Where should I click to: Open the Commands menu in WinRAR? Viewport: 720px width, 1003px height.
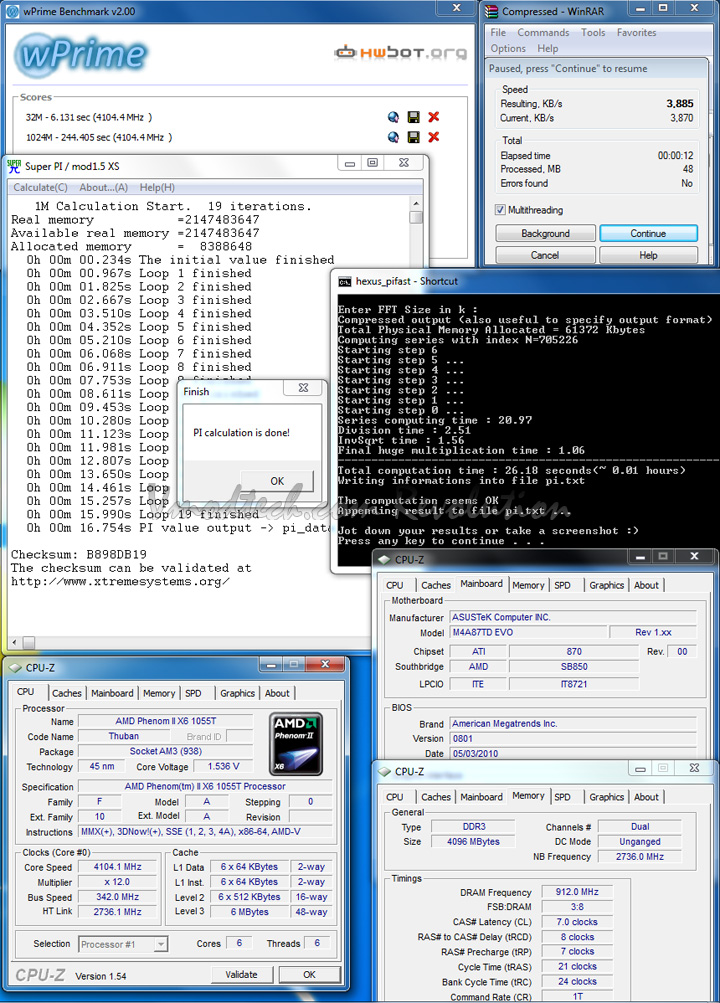543,33
